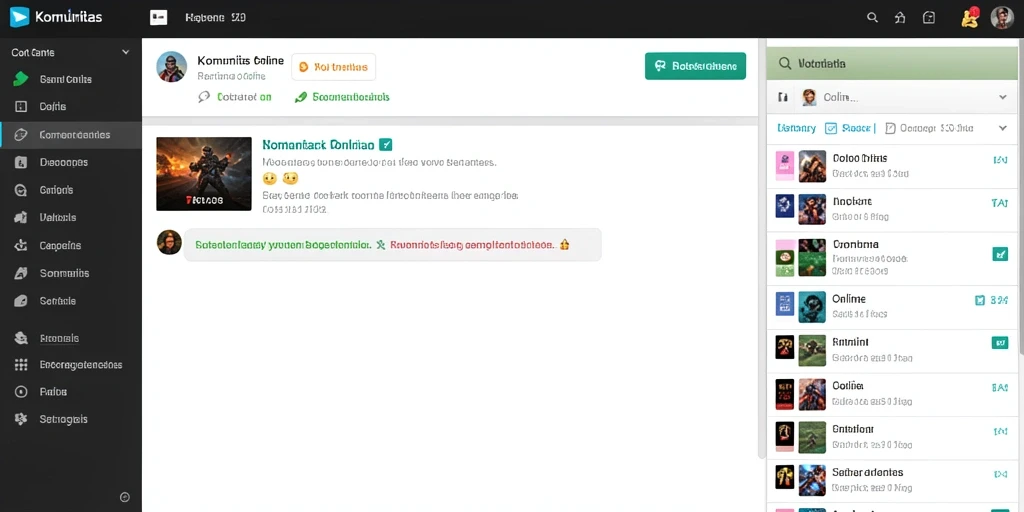Click the icon beside sidebar item 'Brooonis'
This screenshot has width=1024, height=512.
point(21,338)
